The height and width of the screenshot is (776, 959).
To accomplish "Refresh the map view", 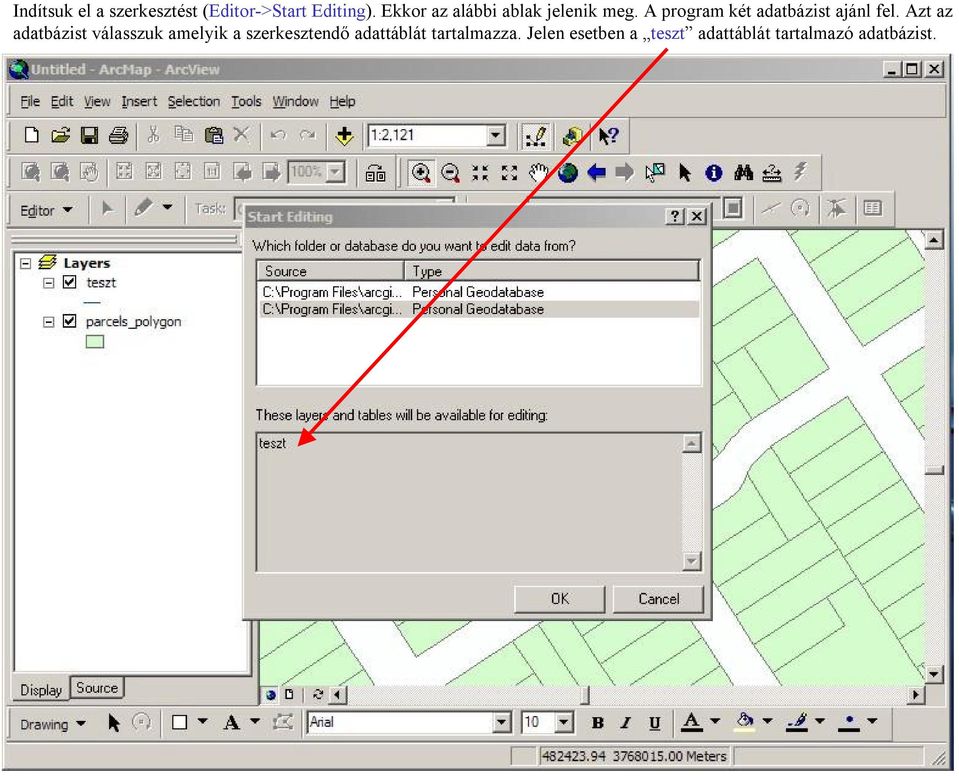I will tap(317, 695).
